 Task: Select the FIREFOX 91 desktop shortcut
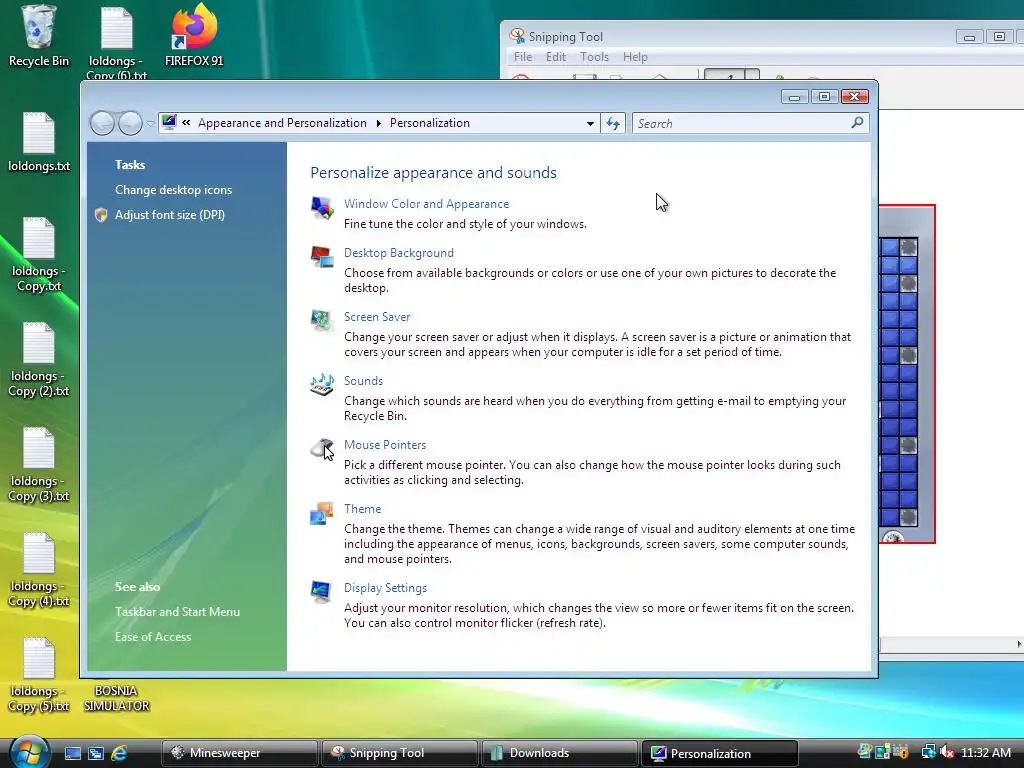pyautogui.click(x=194, y=36)
